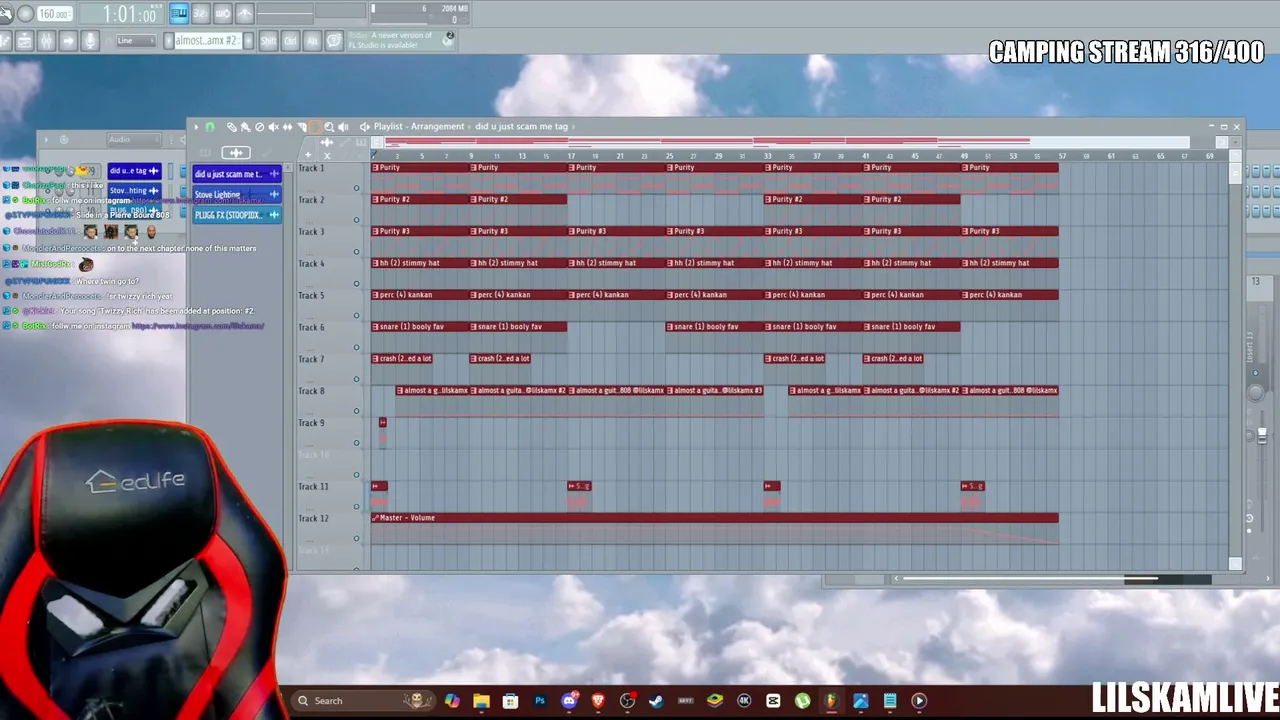Select the Delete tool in playlist toolbar

click(x=260, y=127)
